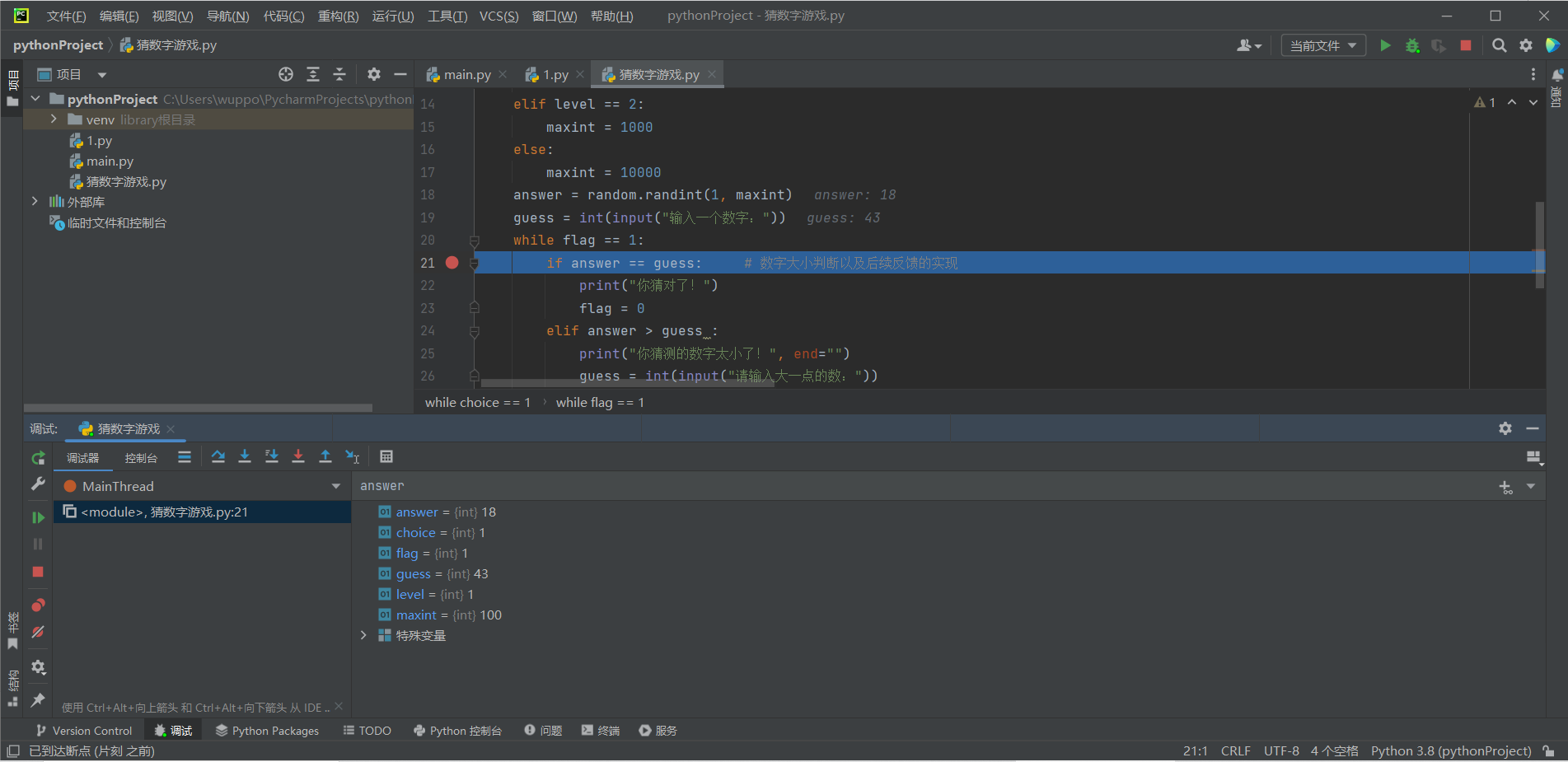This screenshot has width=1568, height=762.
Task: Click Step Into in debugger toolbar
Action: pyautogui.click(x=245, y=456)
